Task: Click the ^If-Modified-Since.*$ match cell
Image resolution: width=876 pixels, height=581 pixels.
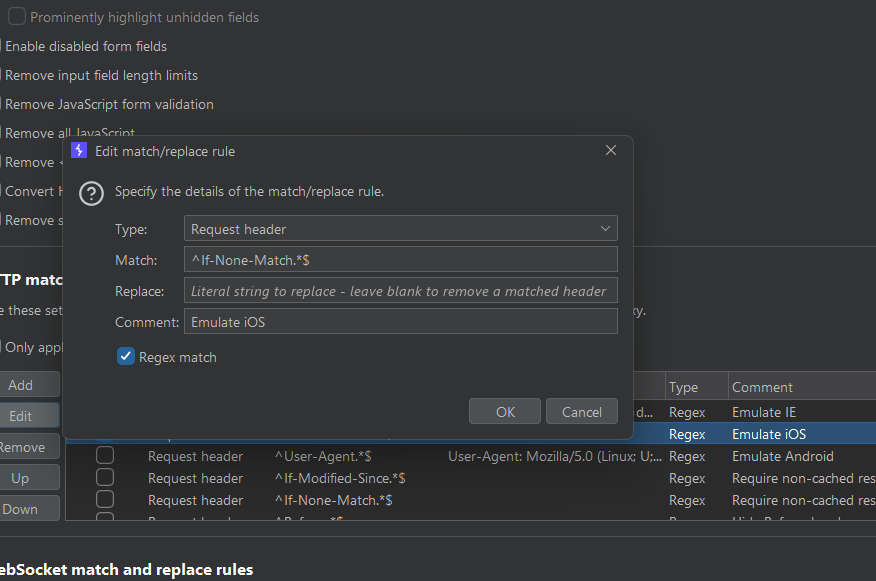Action: pyautogui.click(x=340, y=478)
